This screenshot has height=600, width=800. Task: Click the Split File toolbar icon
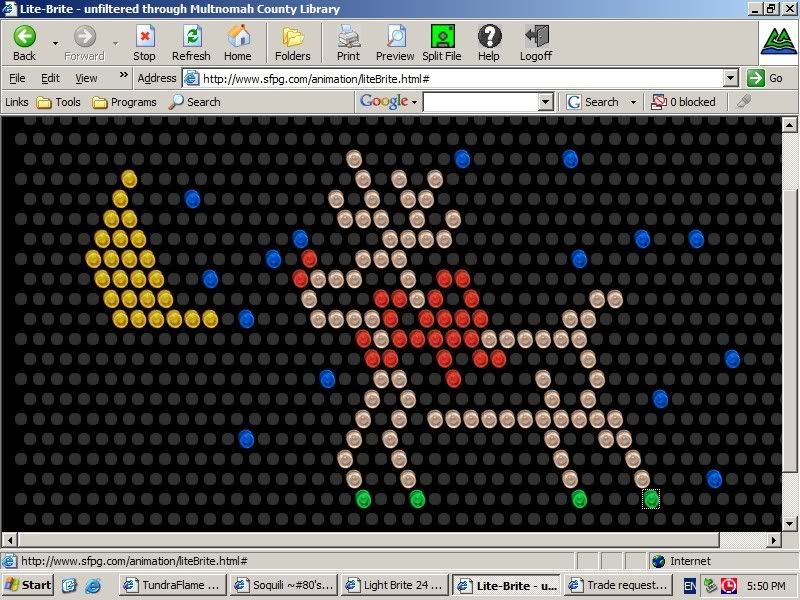442,43
